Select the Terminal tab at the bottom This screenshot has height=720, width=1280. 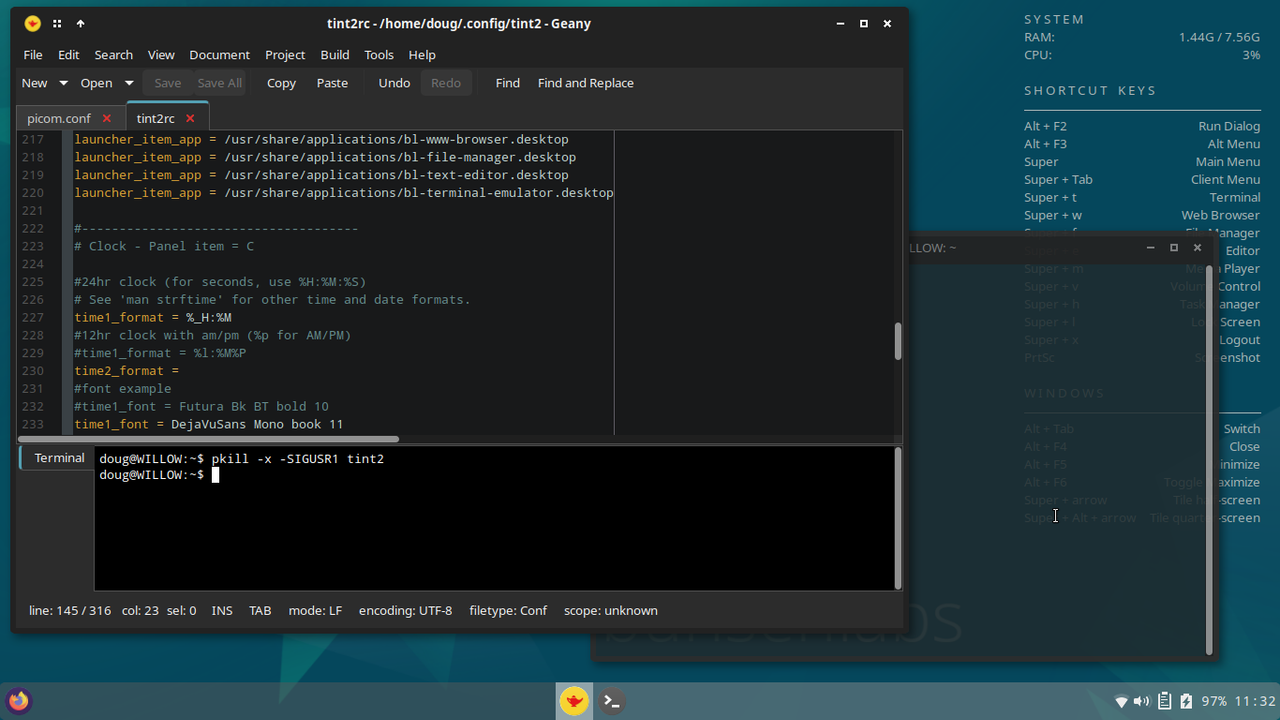tap(58, 457)
